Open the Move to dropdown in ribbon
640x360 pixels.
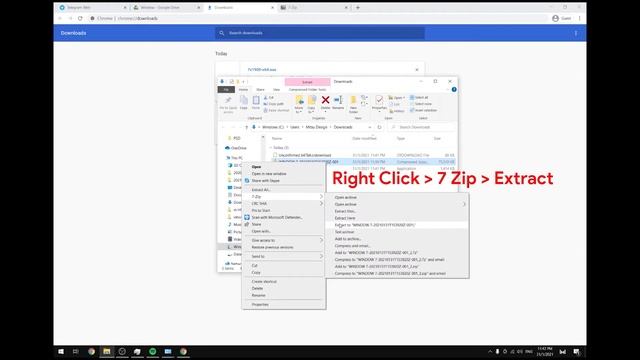[299, 110]
